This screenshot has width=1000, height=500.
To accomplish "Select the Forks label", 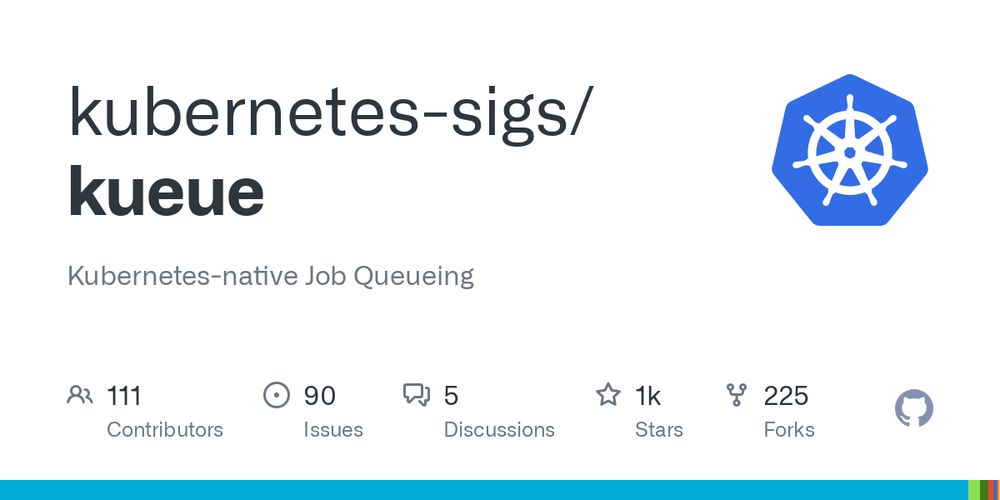I will (789, 430).
